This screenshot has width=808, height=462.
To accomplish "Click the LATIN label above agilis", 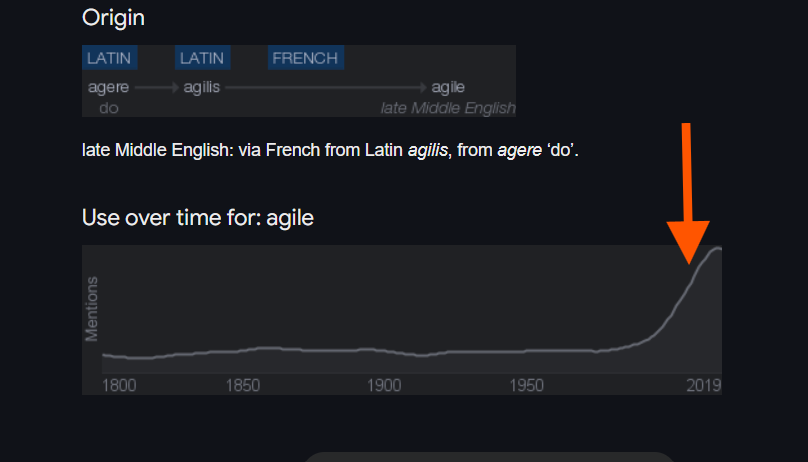I will click(x=202, y=58).
